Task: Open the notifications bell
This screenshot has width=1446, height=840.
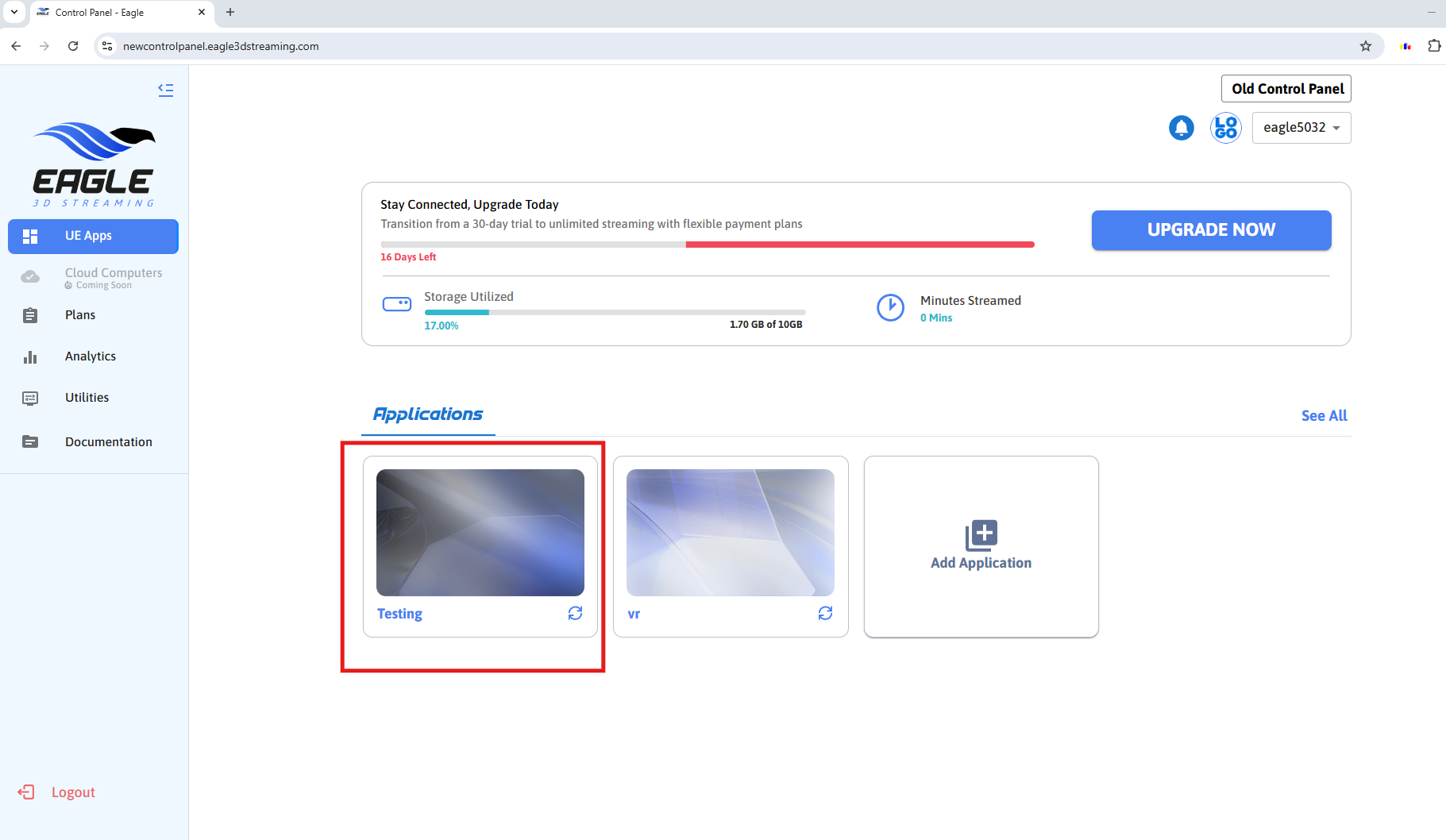Action: 1181,128
